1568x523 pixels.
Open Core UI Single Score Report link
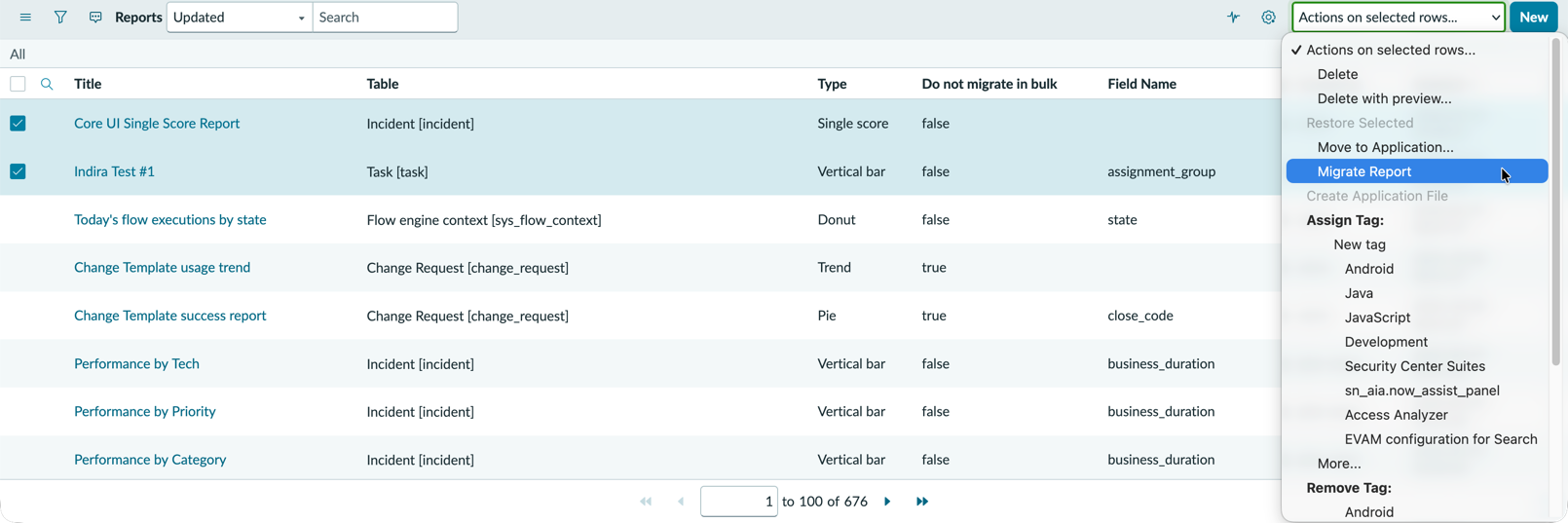157,124
